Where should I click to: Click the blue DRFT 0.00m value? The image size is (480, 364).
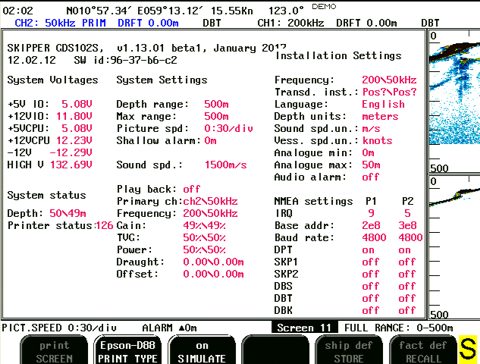click(148, 23)
